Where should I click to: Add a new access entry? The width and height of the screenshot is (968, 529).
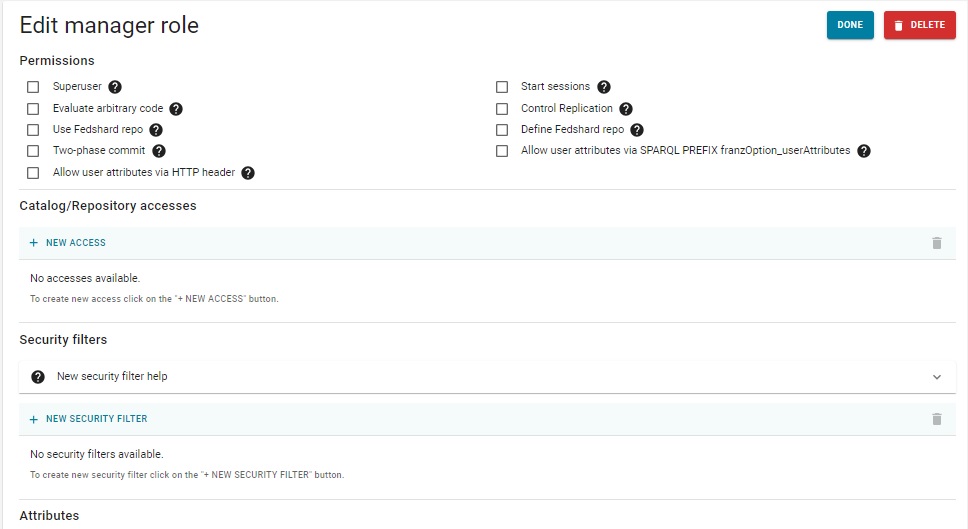click(x=68, y=243)
